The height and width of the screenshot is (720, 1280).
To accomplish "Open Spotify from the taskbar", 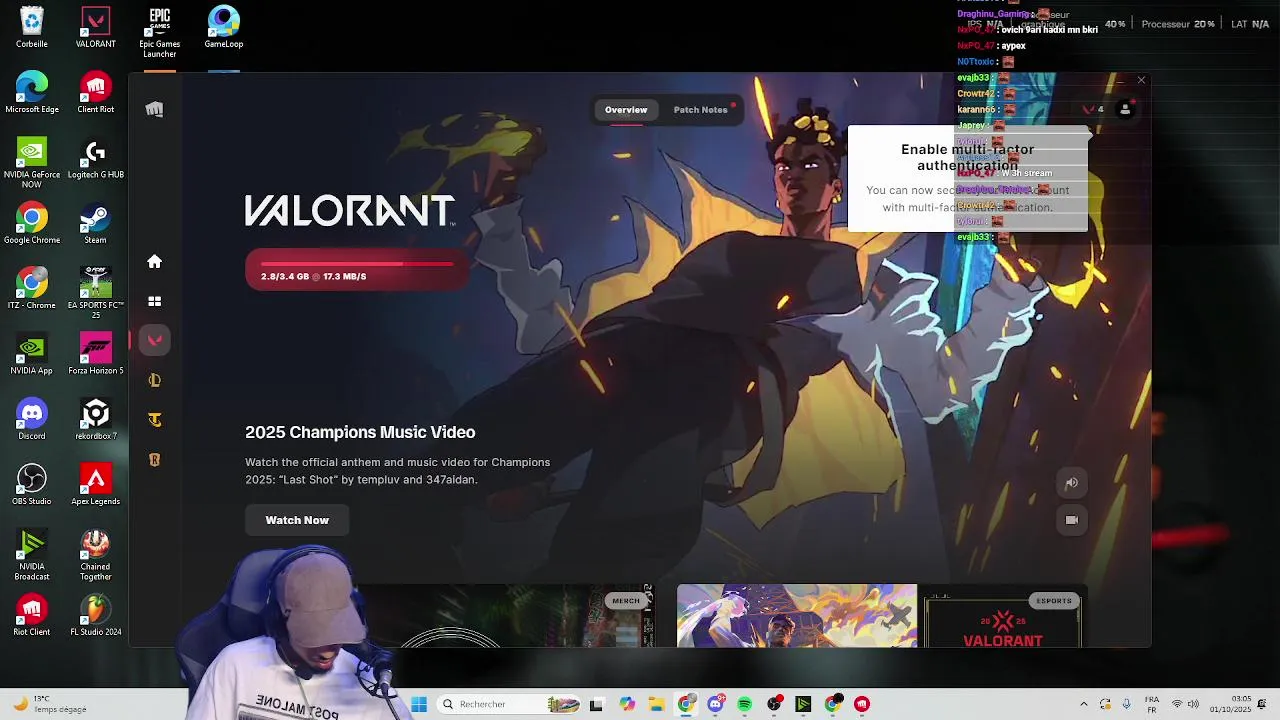I will [744, 704].
